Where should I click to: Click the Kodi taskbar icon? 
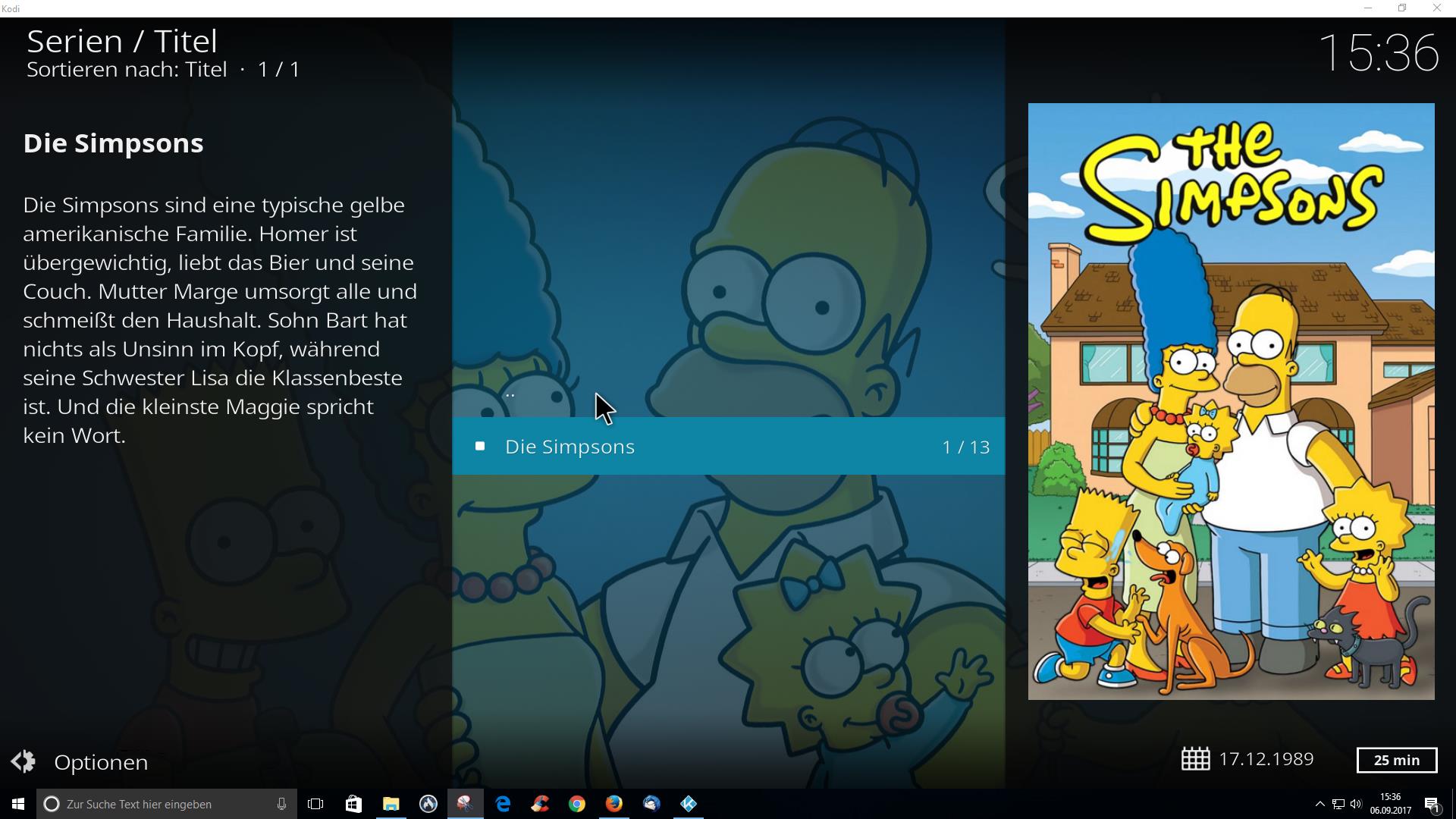(689, 804)
